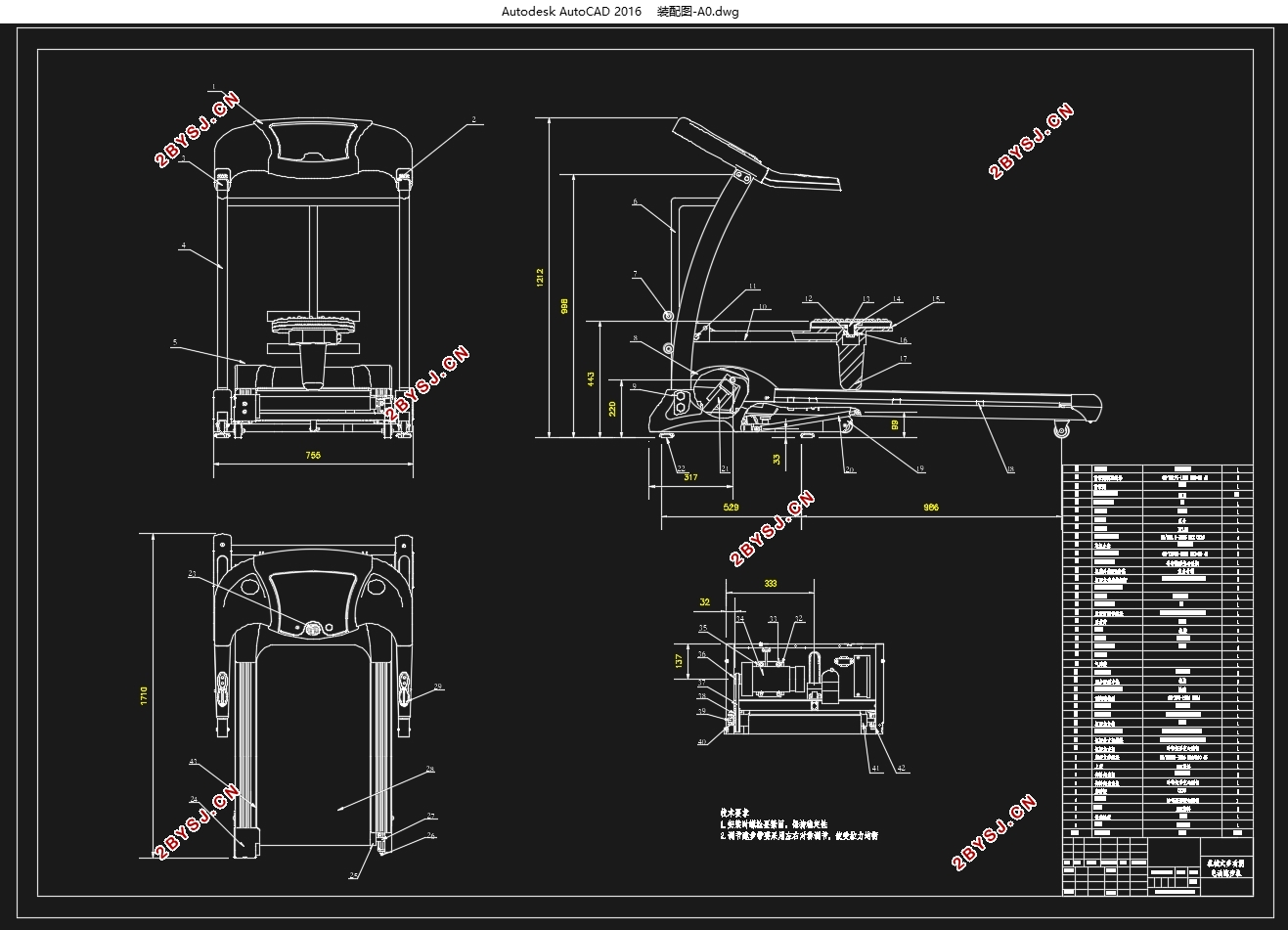Select the caster wheel in side view

[1060, 428]
